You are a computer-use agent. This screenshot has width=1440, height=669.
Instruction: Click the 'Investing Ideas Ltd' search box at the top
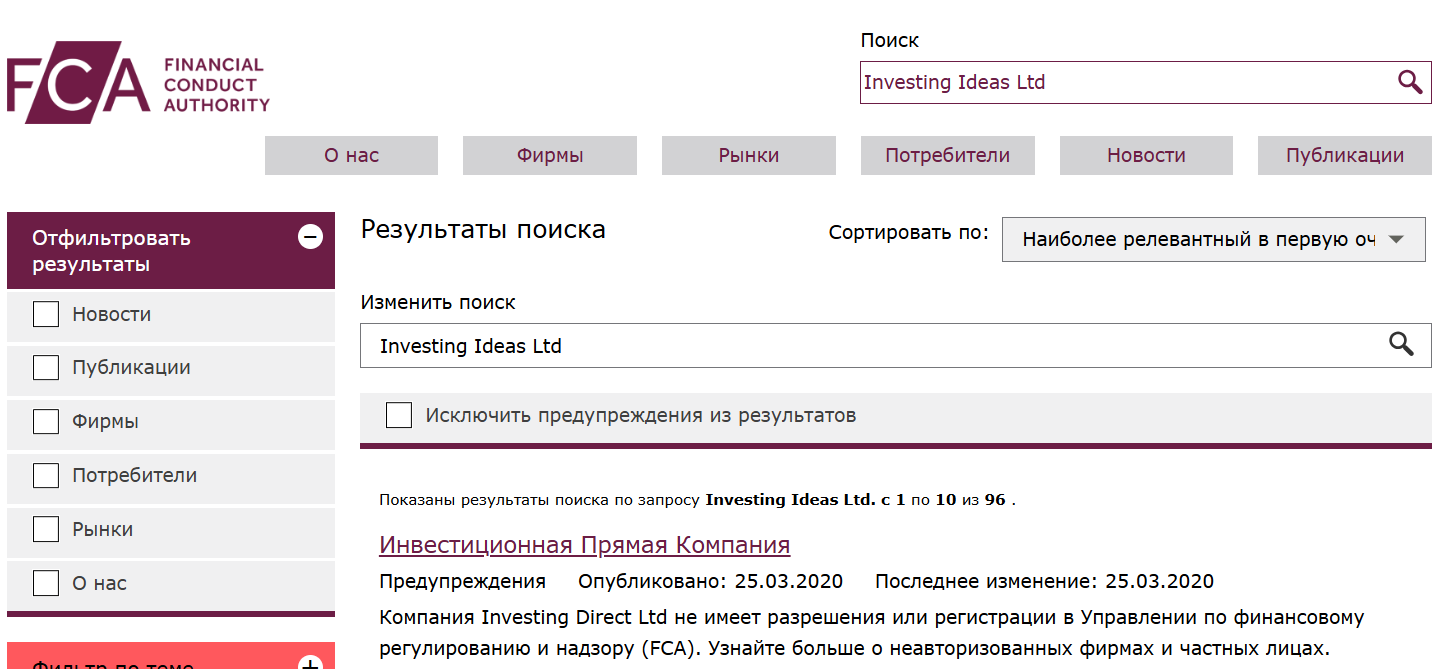pos(1100,82)
